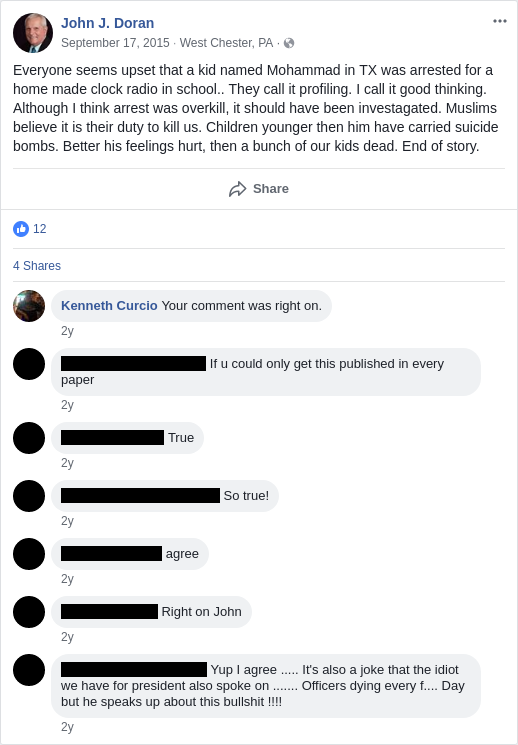Click redacted avatar beside 'So true!' comment
The height and width of the screenshot is (745, 518).
coord(29,496)
